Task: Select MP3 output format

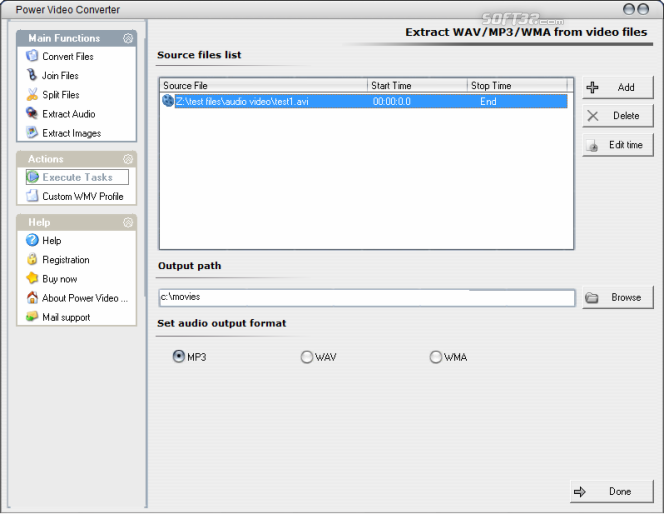Action: click(179, 356)
